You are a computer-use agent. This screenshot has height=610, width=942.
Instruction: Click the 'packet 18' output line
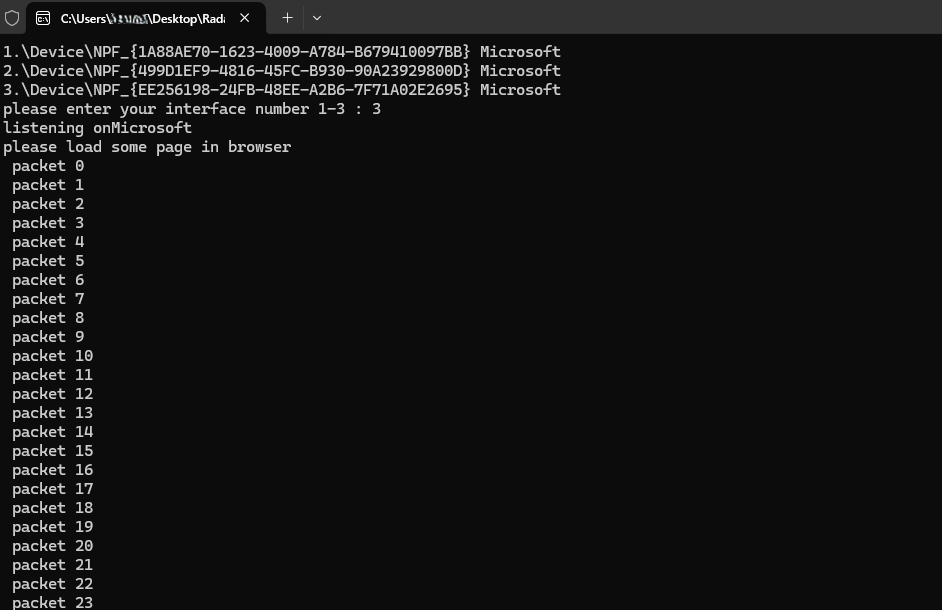[x=53, y=508]
